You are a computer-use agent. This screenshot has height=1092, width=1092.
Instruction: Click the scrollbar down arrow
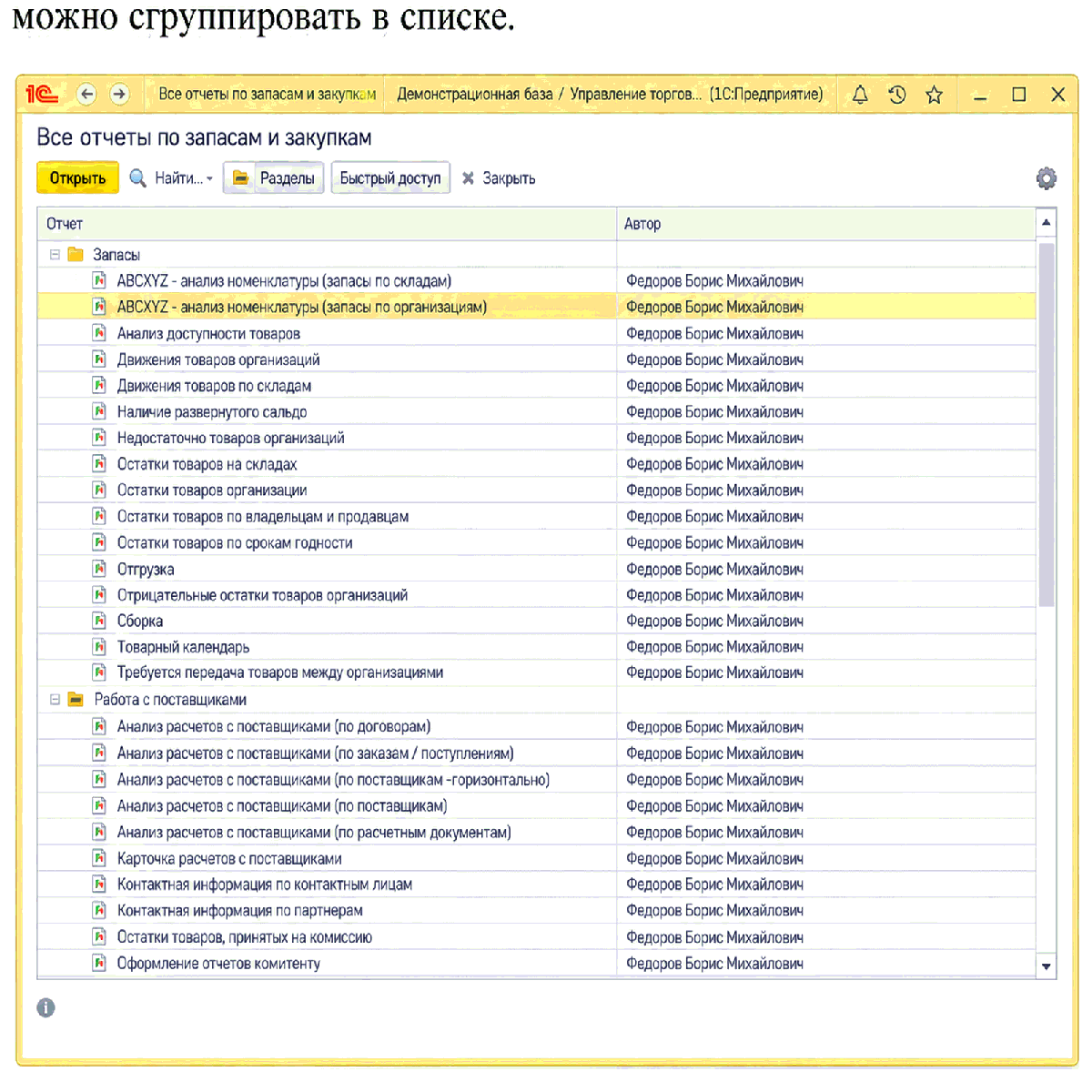(1046, 966)
